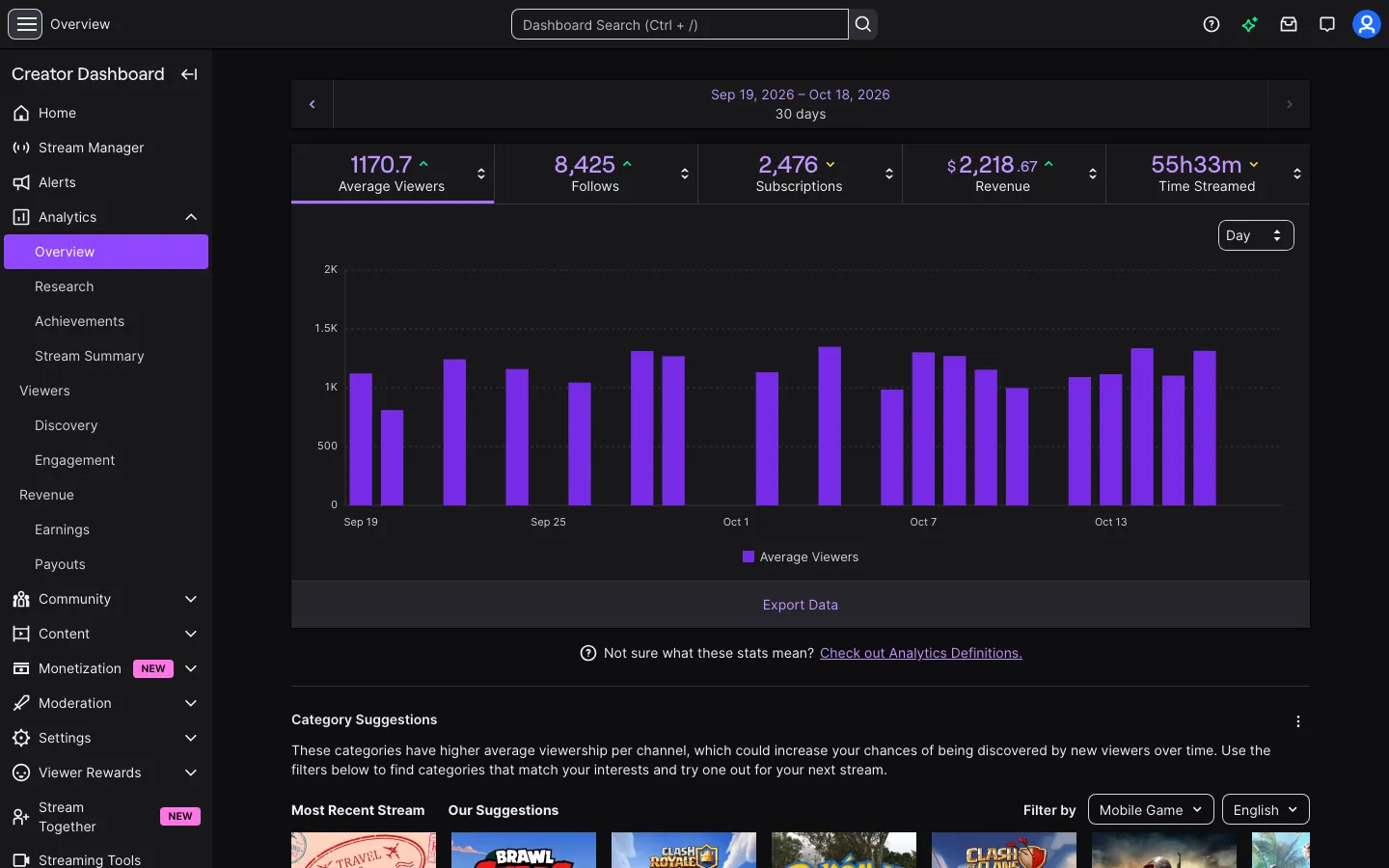
Task: Open the Day interval dropdown
Action: click(1256, 235)
